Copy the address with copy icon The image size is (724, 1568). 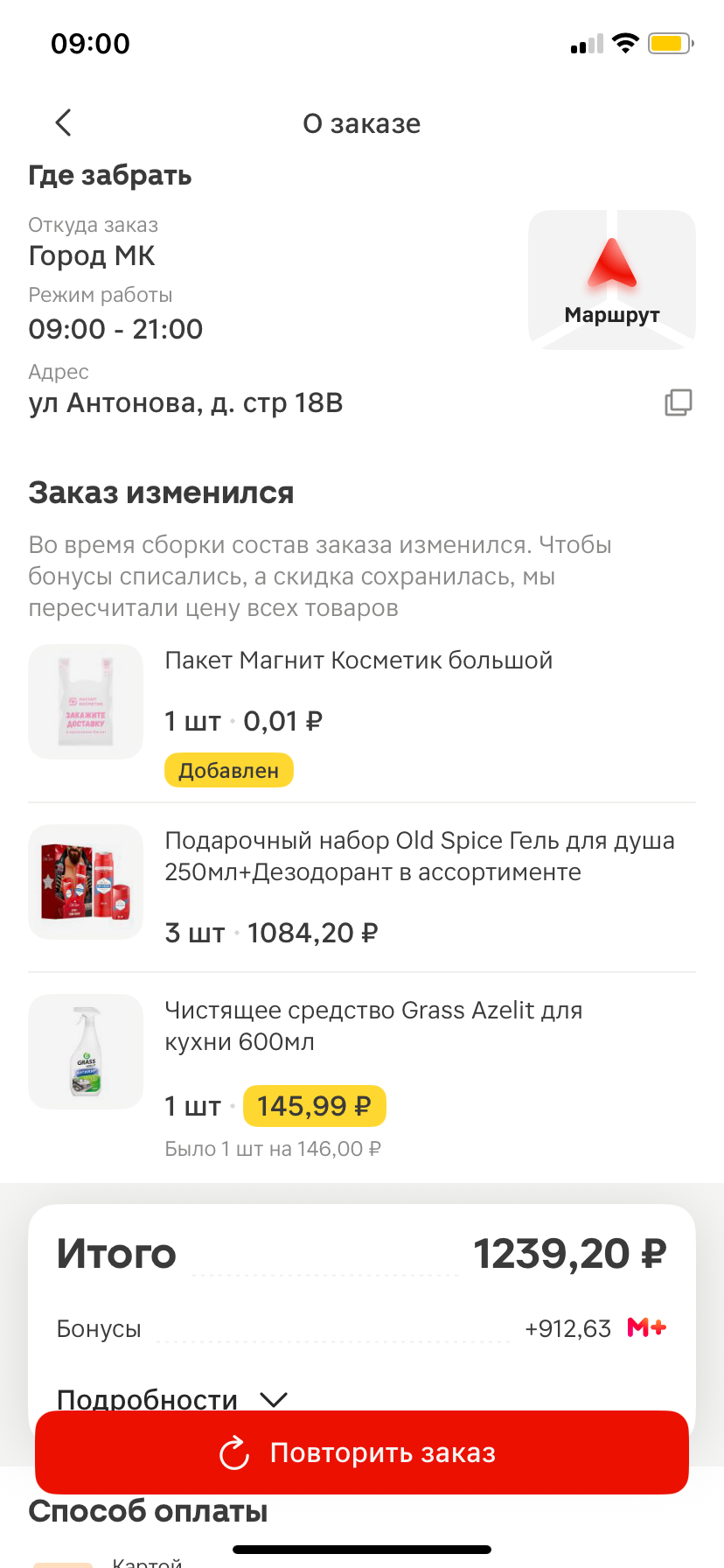point(678,402)
